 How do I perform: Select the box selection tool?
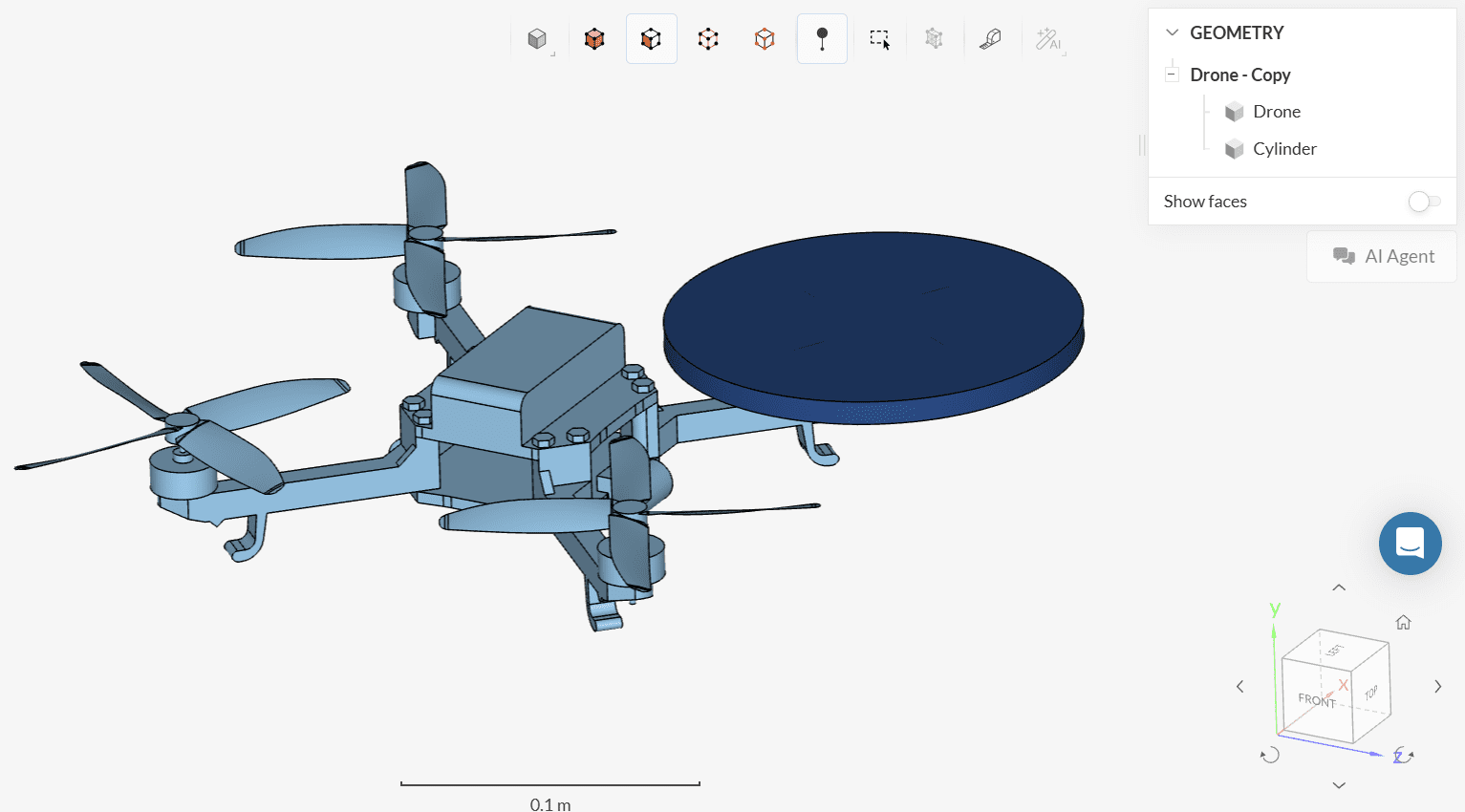tap(879, 39)
